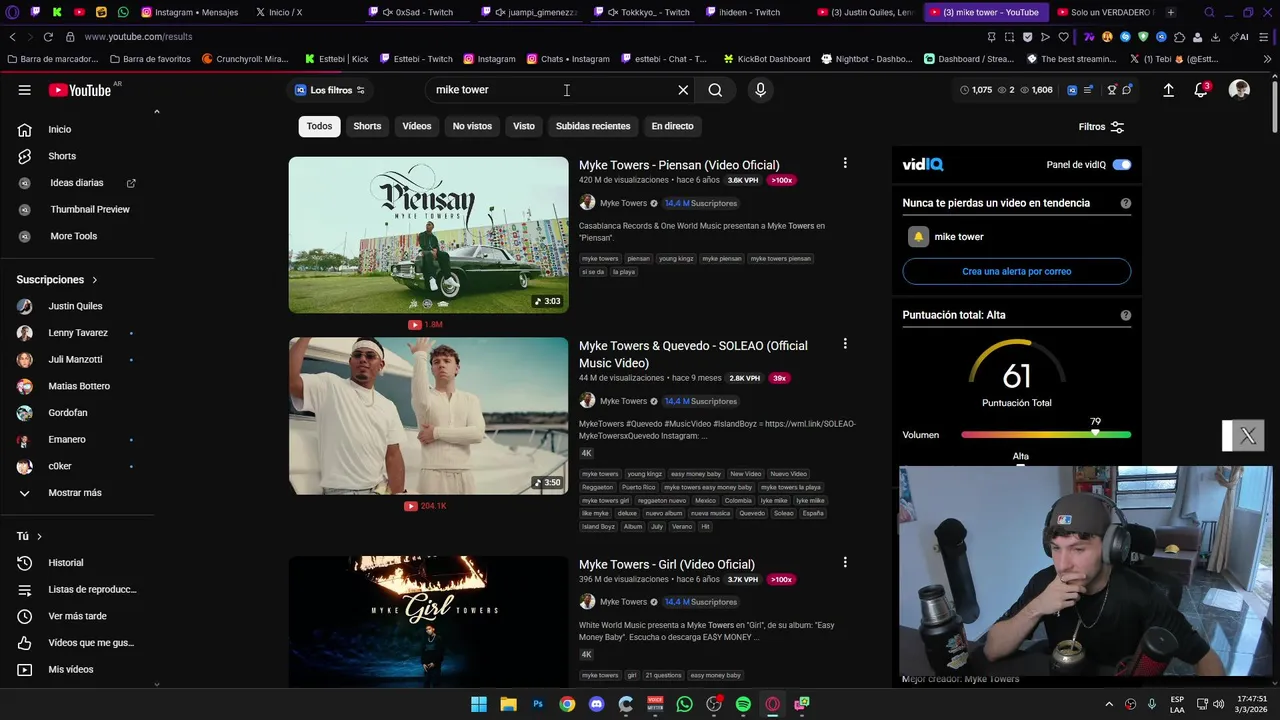Viewport: 1280px width, 720px height.
Task: Switch to the 0xSad Twitch tab
Action: [418, 12]
